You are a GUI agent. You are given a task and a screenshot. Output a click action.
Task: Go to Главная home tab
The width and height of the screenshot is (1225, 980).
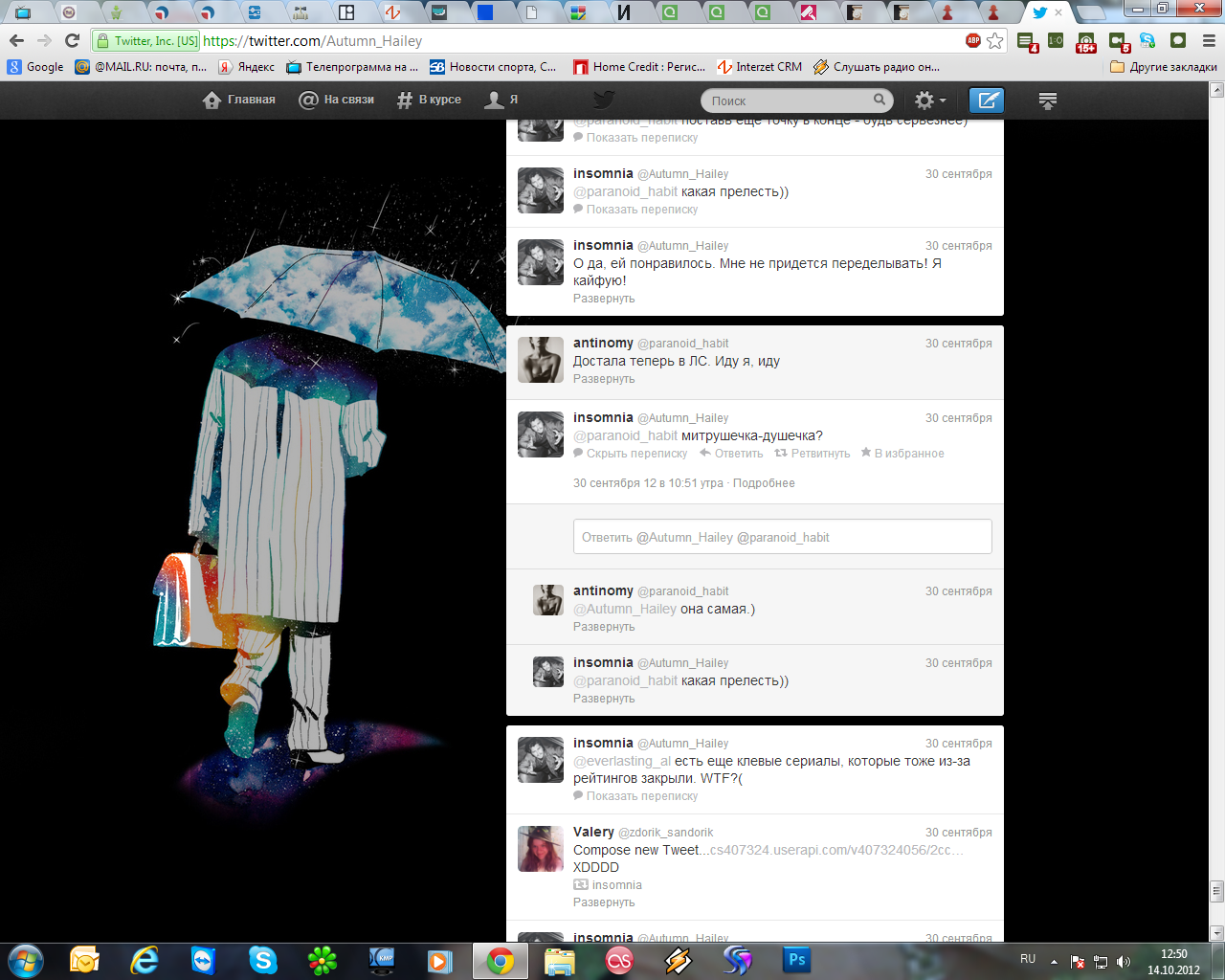click(239, 100)
